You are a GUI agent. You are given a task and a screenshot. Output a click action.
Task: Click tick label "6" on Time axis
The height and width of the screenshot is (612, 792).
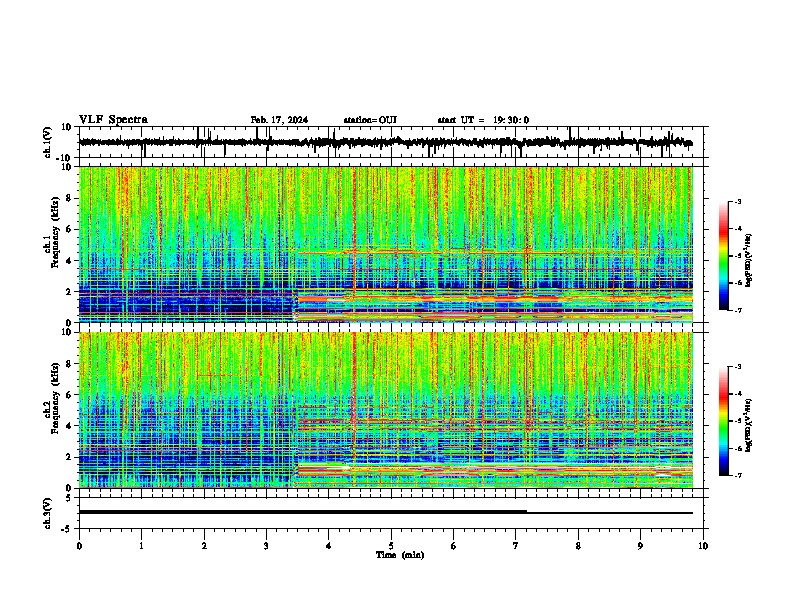click(x=454, y=546)
